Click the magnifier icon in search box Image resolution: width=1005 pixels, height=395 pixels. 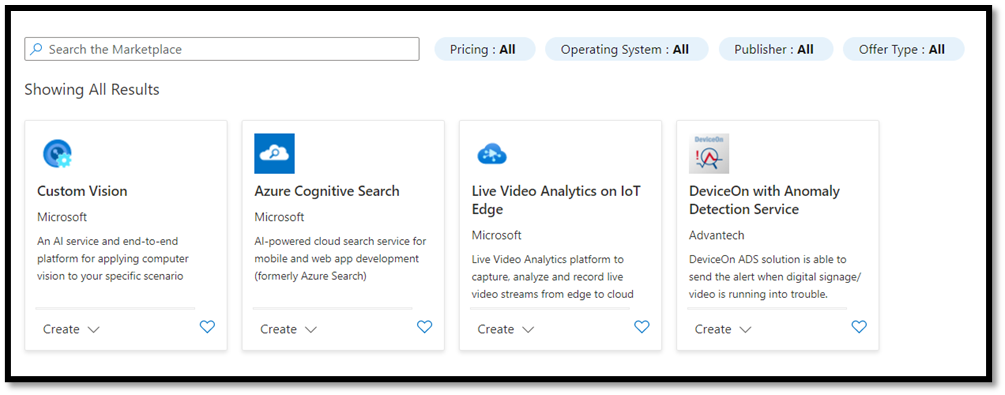37,49
